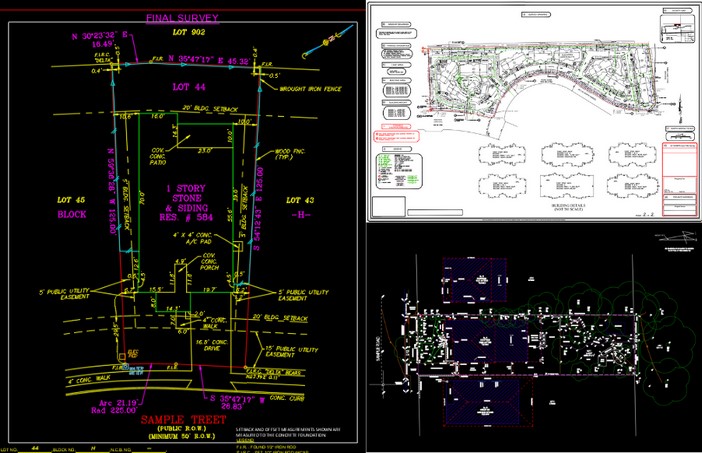Select the red title block on site plan

pyautogui.click(x=680, y=179)
